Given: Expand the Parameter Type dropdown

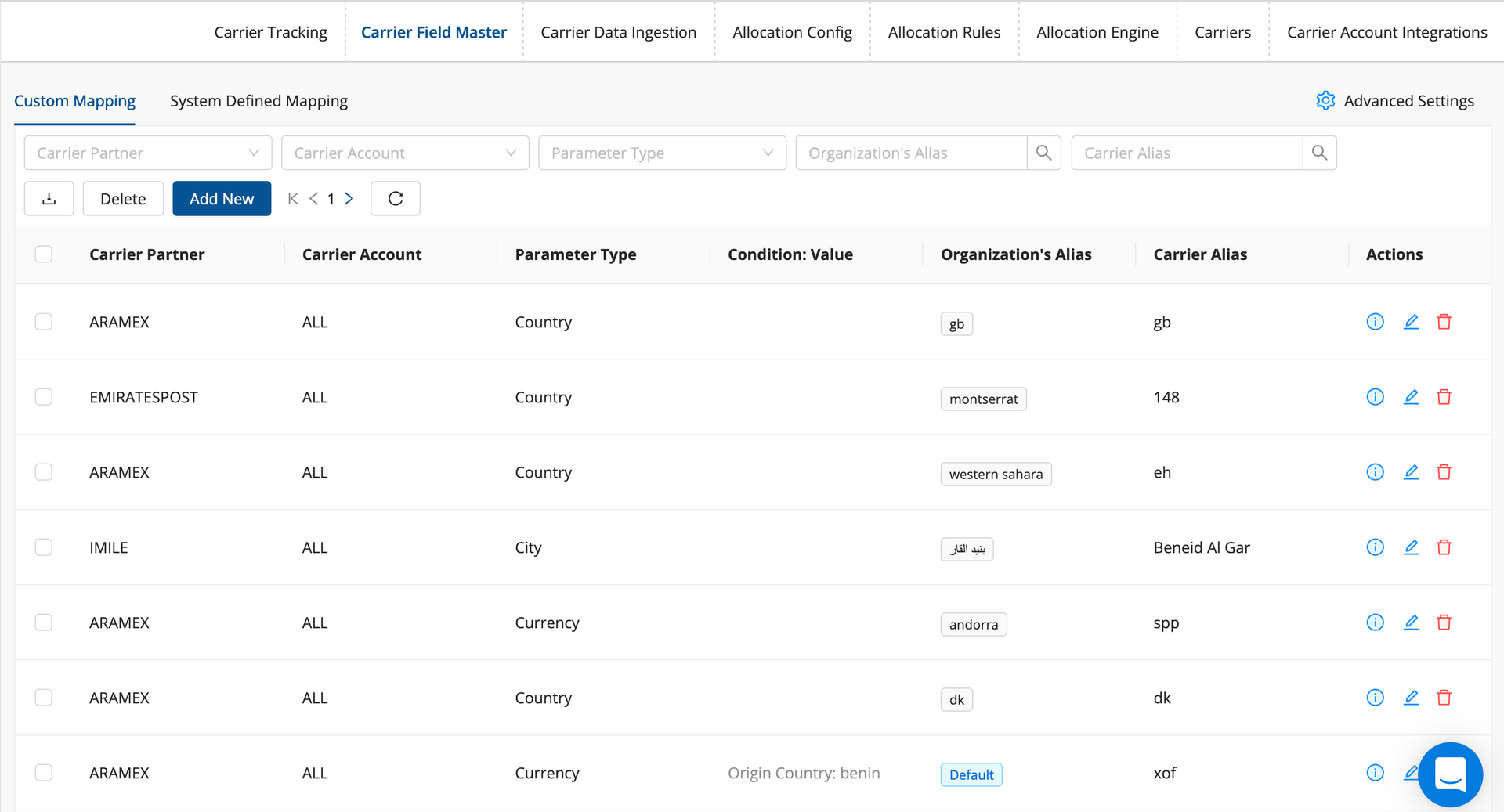Looking at the screenshot, I should tap(662, 153).
